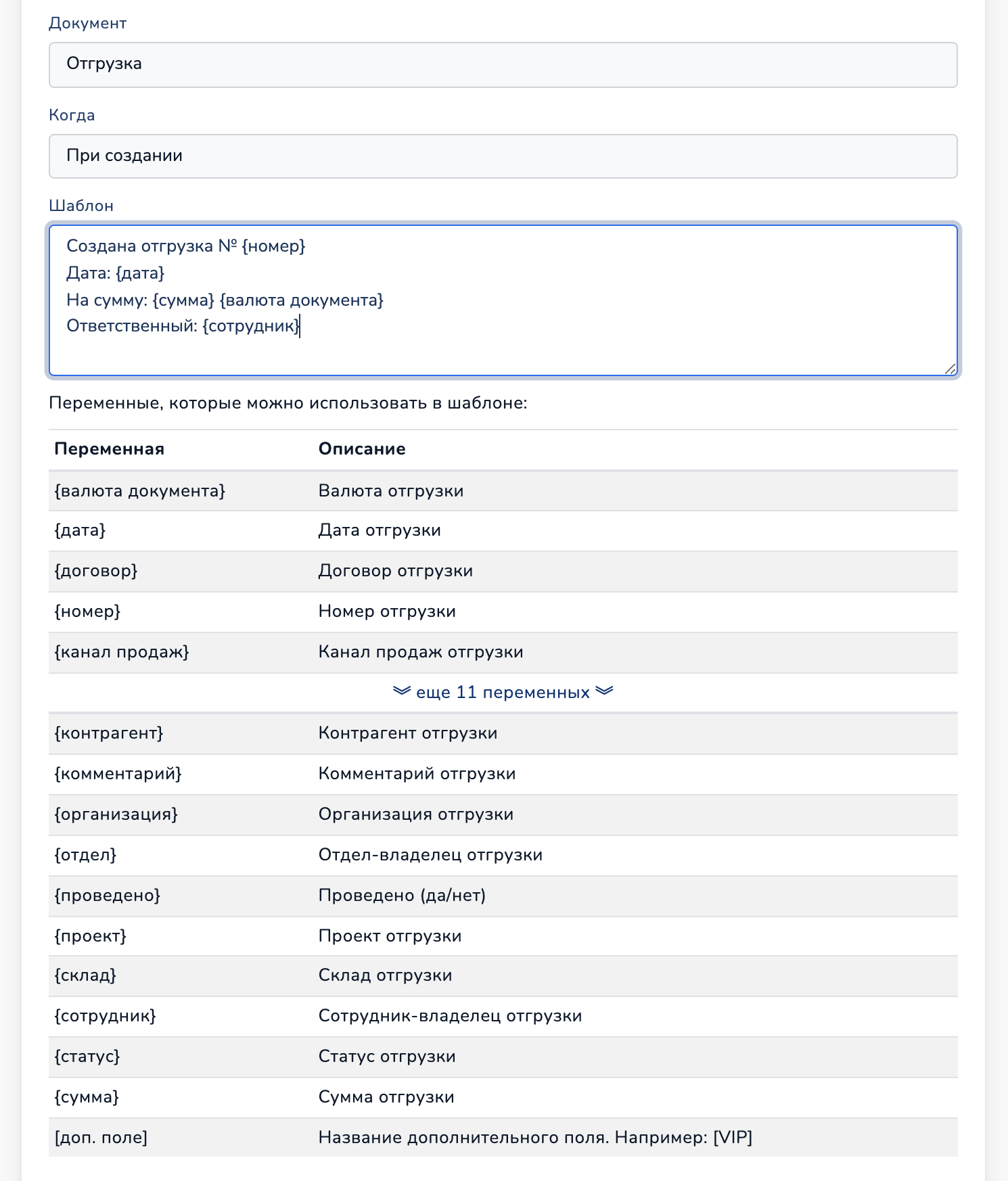Select the {комментарий} variable
The height and width of the screenshot is (1181, 1008).
(118, 774)
